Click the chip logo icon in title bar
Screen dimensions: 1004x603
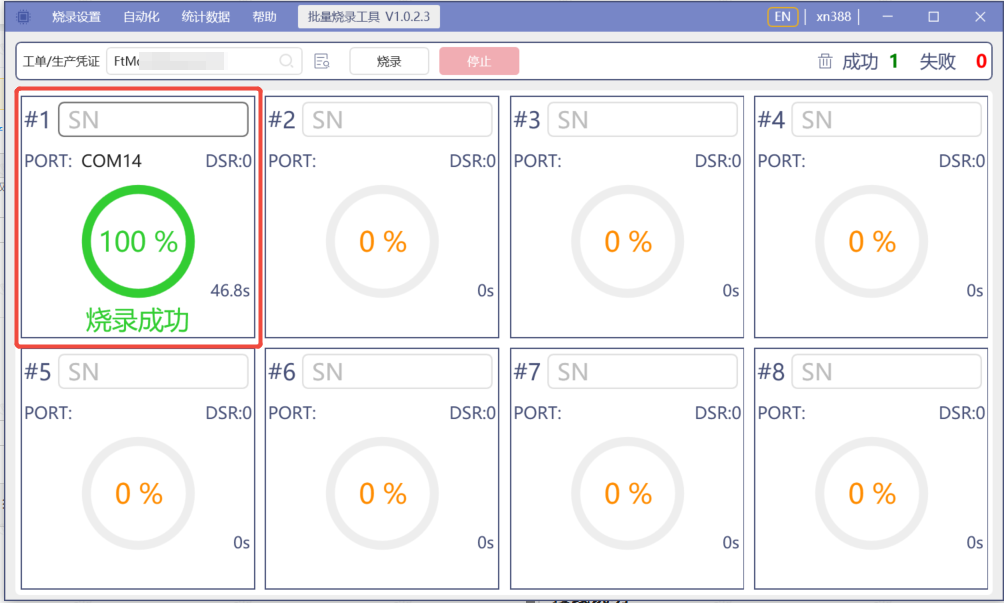23,16
